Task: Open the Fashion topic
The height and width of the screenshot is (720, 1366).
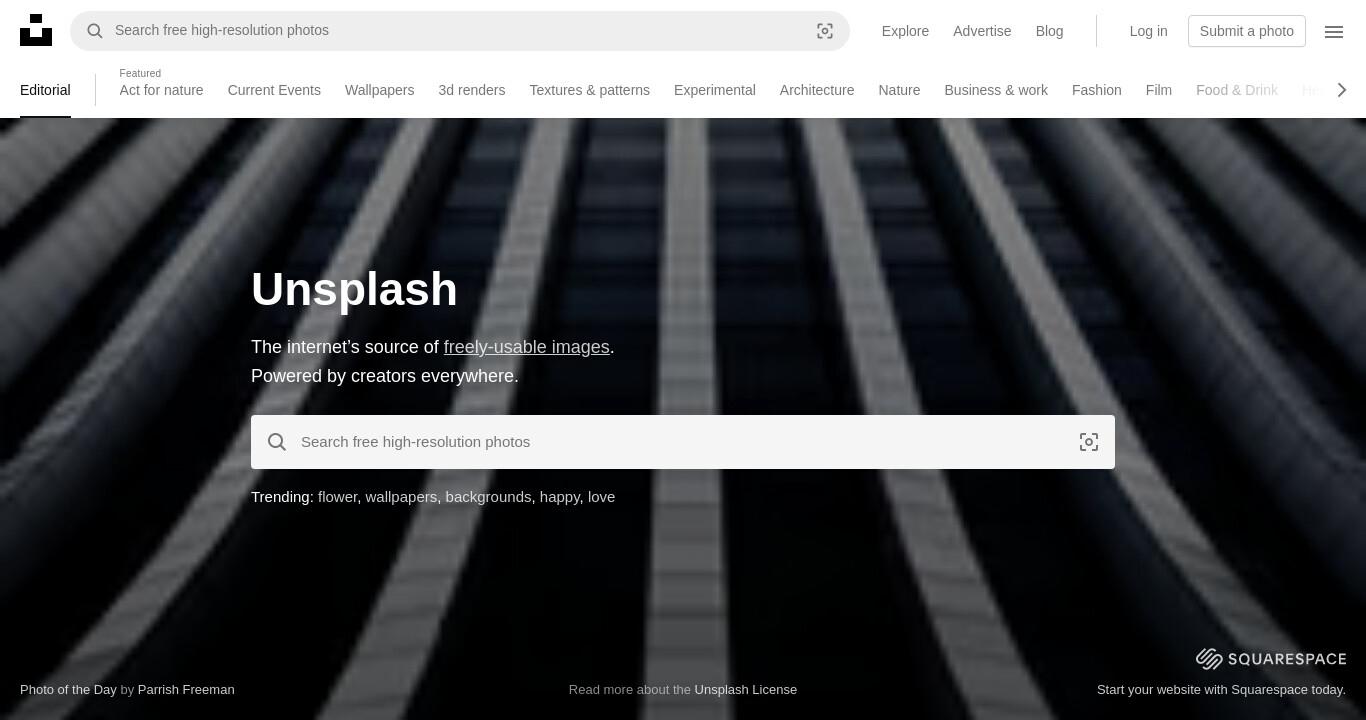Action: [x=1096, y=90]
